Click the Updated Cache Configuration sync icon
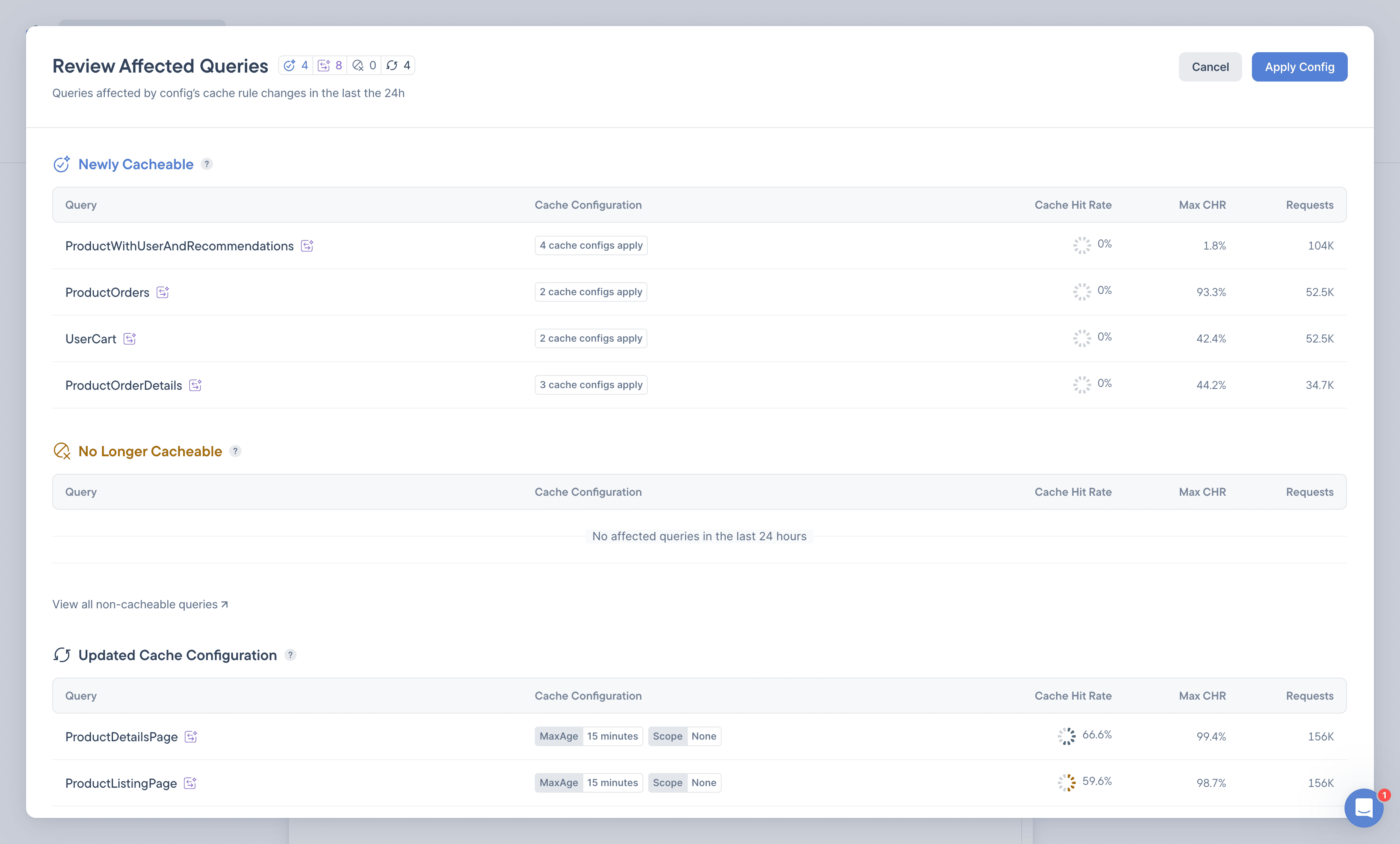Viewport: 1400px width, 844px height. click(x=62, y=654)
